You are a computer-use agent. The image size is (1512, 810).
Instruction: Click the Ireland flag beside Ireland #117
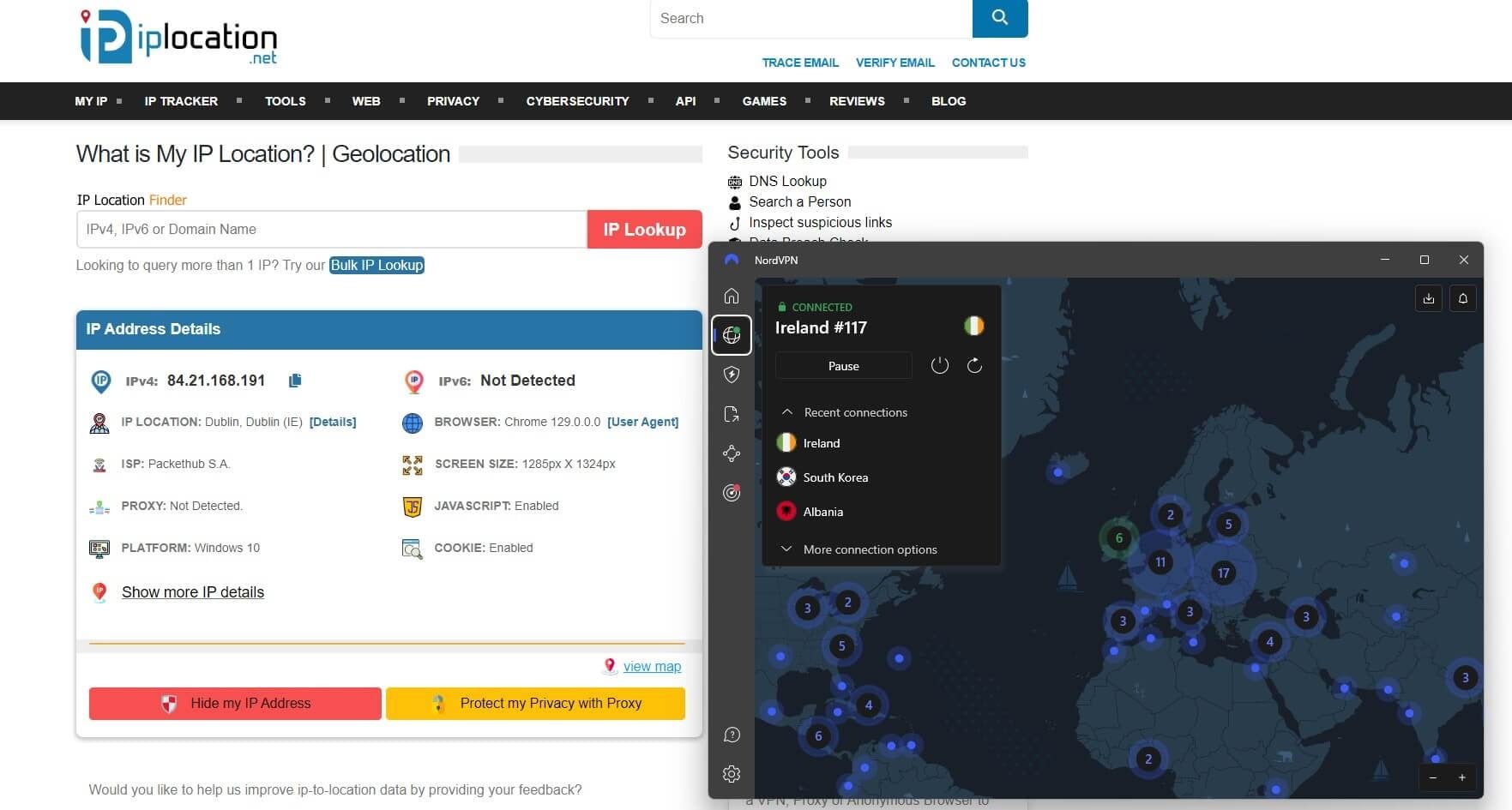[x=974, y=326]
